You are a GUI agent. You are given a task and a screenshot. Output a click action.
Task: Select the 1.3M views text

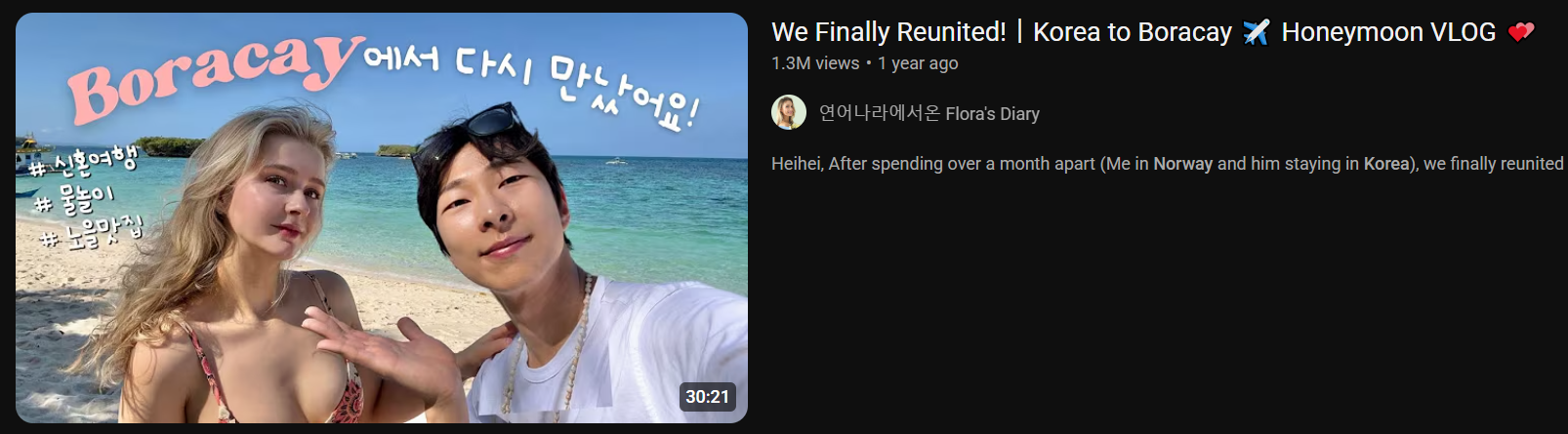pyautogui.click(x=815, y=63)
